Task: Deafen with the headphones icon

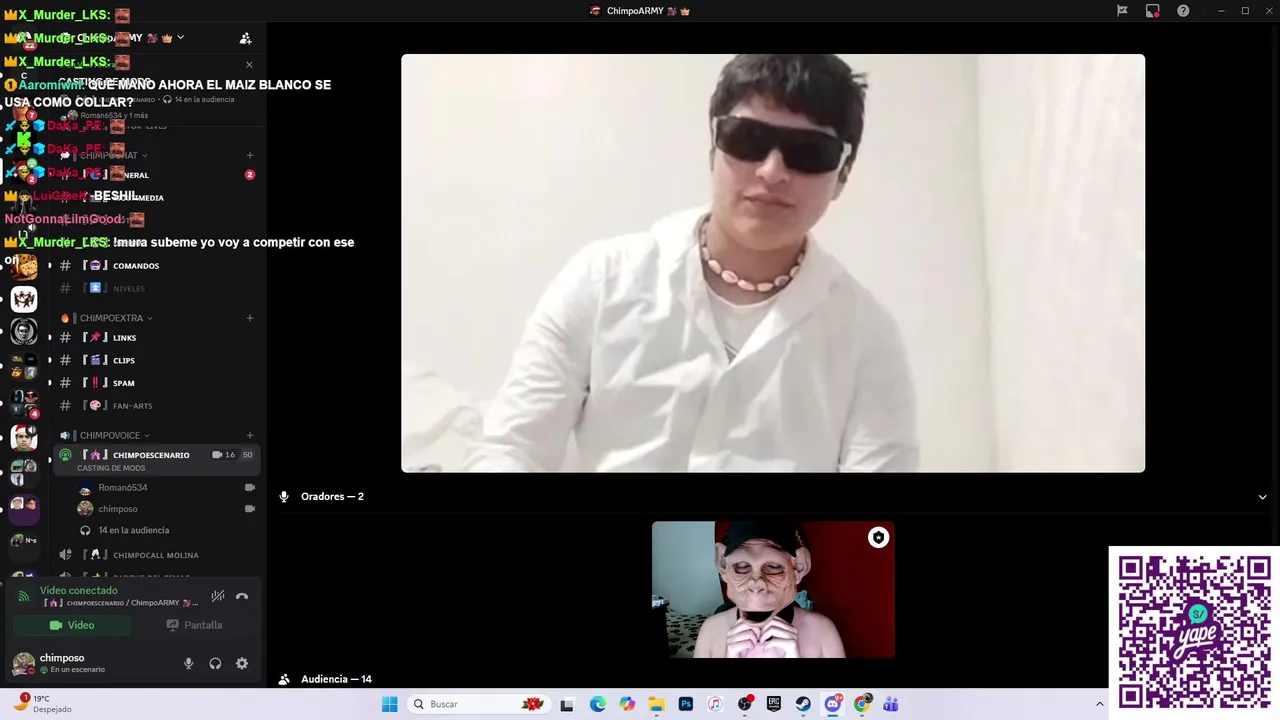Action: point(215,664)
